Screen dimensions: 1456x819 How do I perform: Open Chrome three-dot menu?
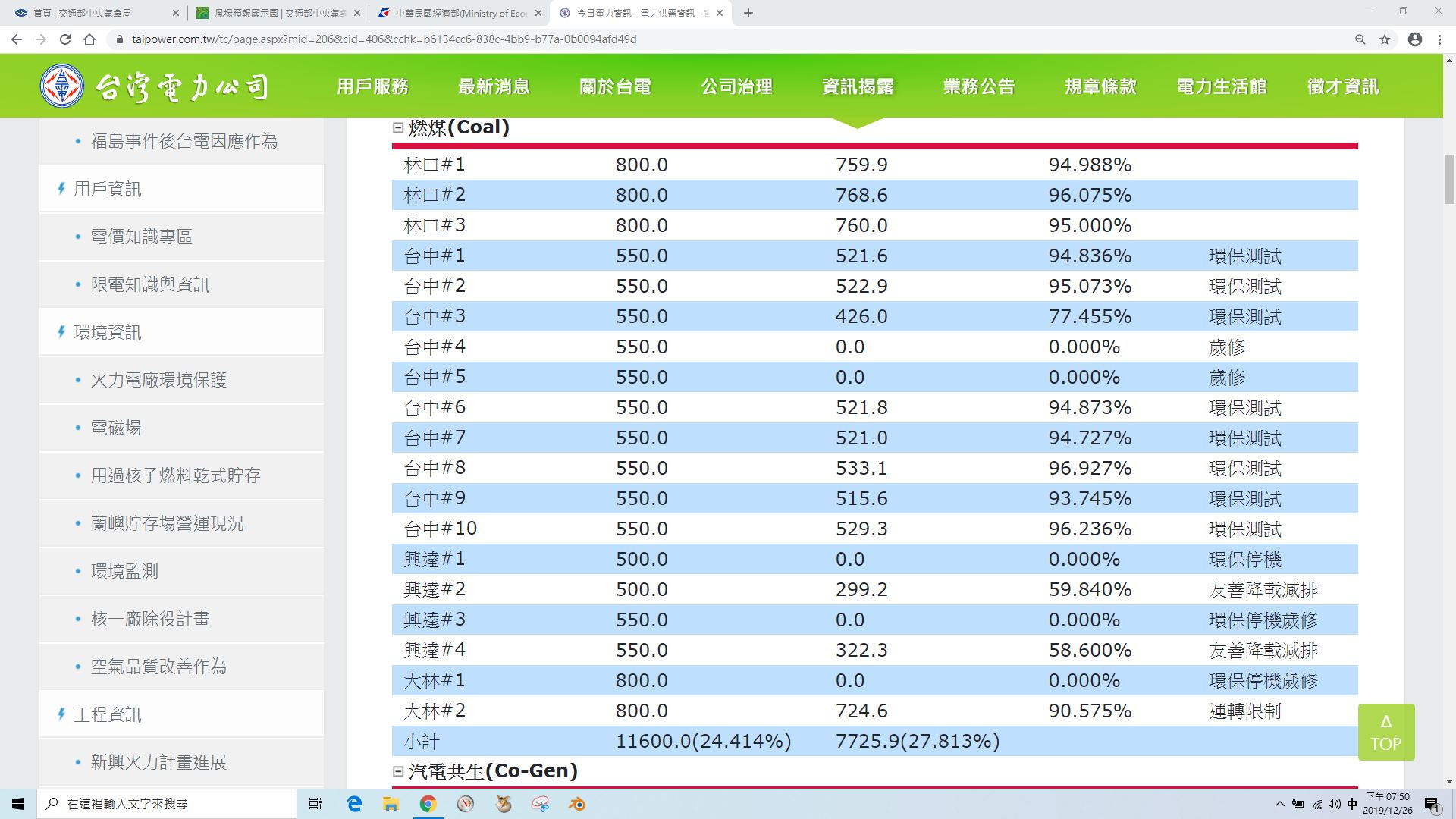tap(1439, 39)
